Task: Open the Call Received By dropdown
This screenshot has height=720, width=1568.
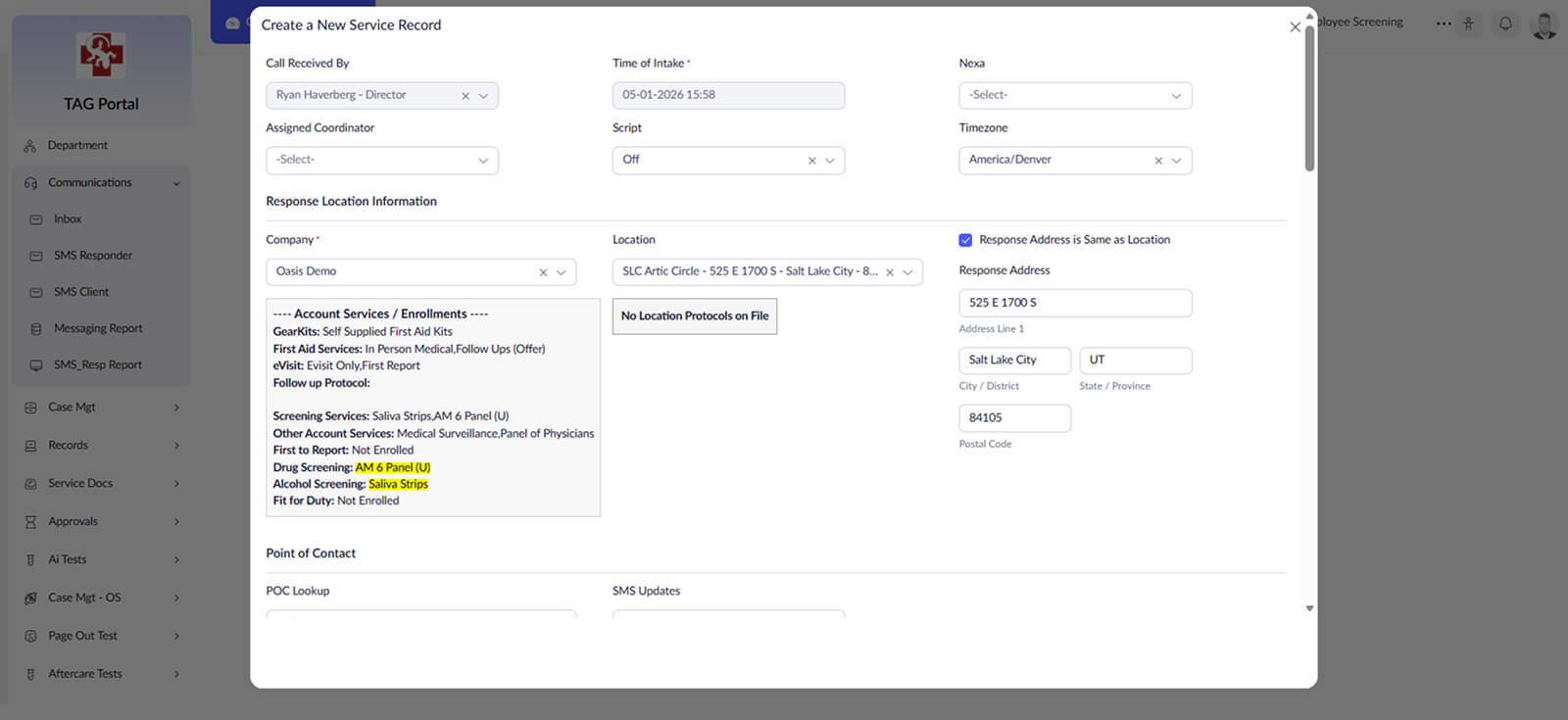Action: pos(483,96)
